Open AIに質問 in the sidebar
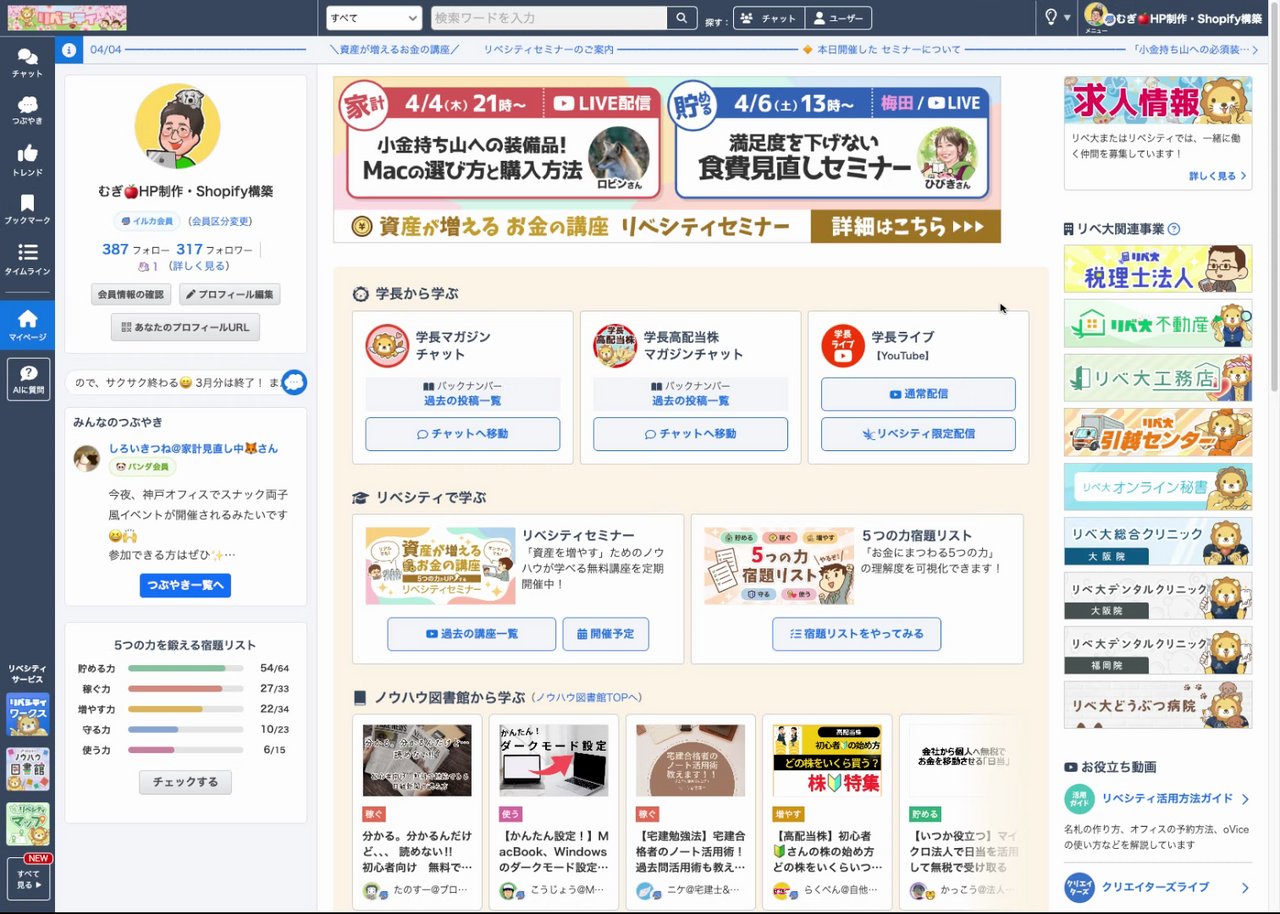Viewport: 1280px width, 914px height. 27,380
